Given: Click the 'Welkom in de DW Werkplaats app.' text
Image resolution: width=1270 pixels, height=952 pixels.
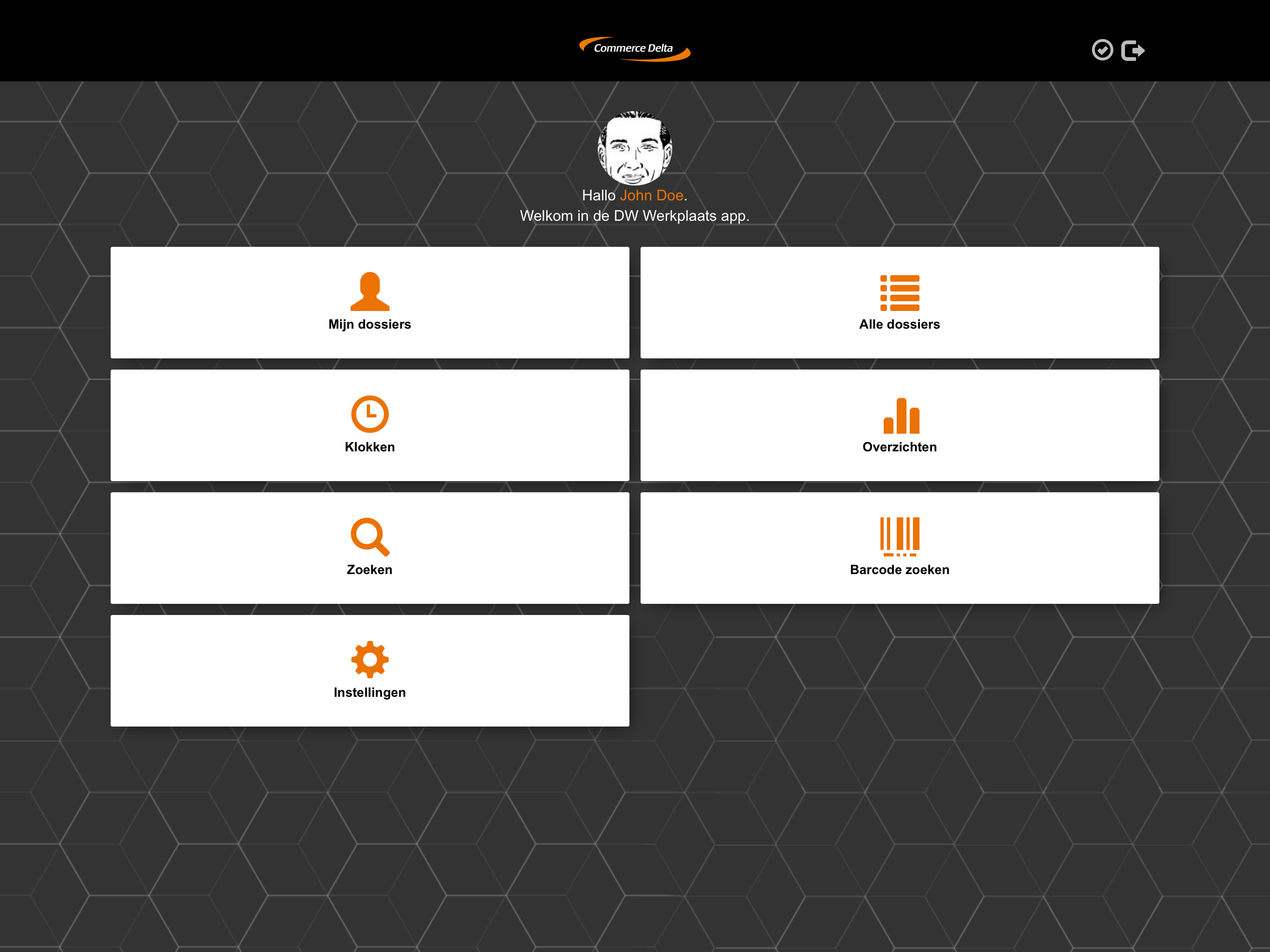Looking at the screenshot, I should pos(635,216).
